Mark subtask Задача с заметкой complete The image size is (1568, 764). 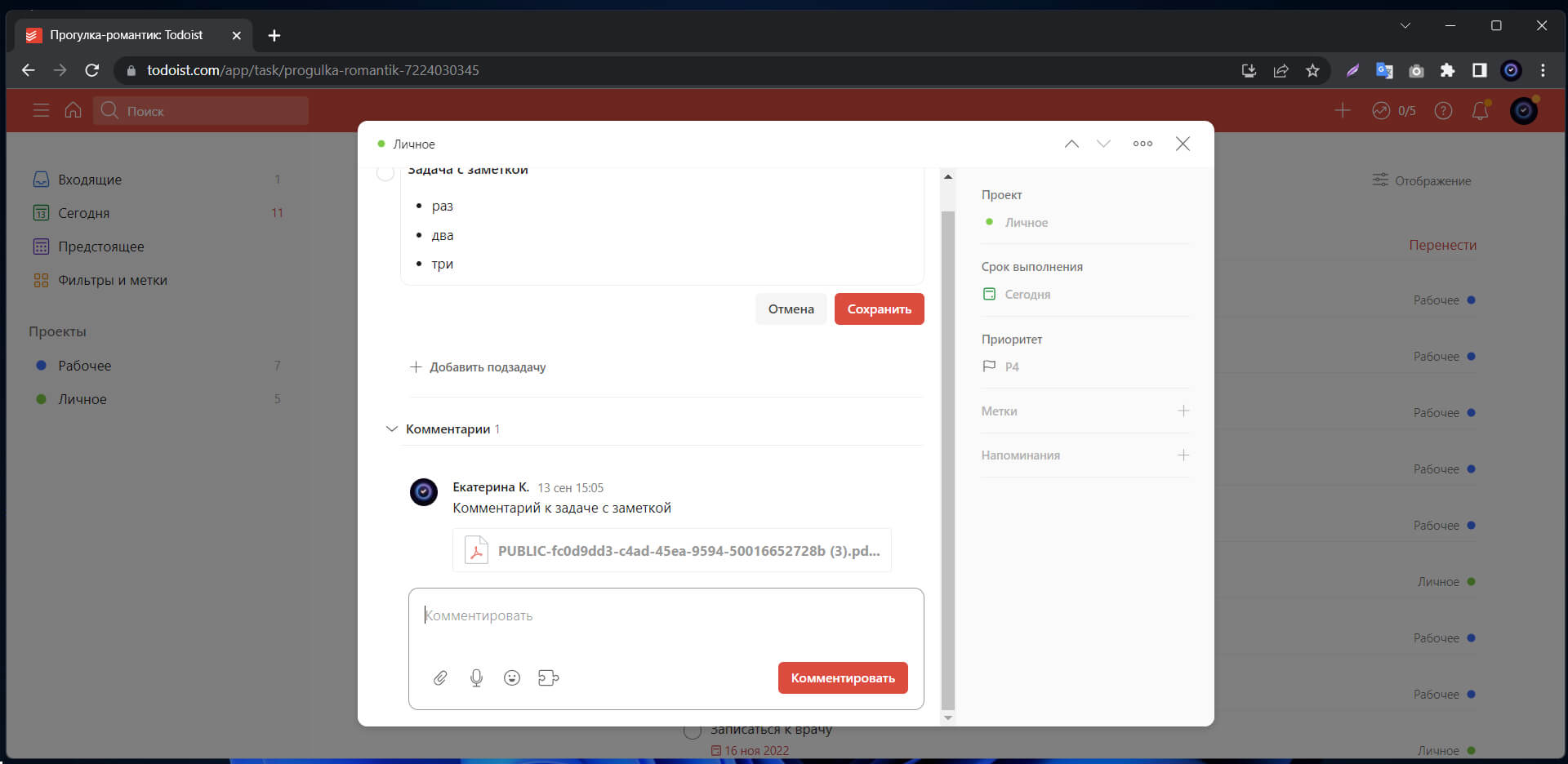coord(385,172)
